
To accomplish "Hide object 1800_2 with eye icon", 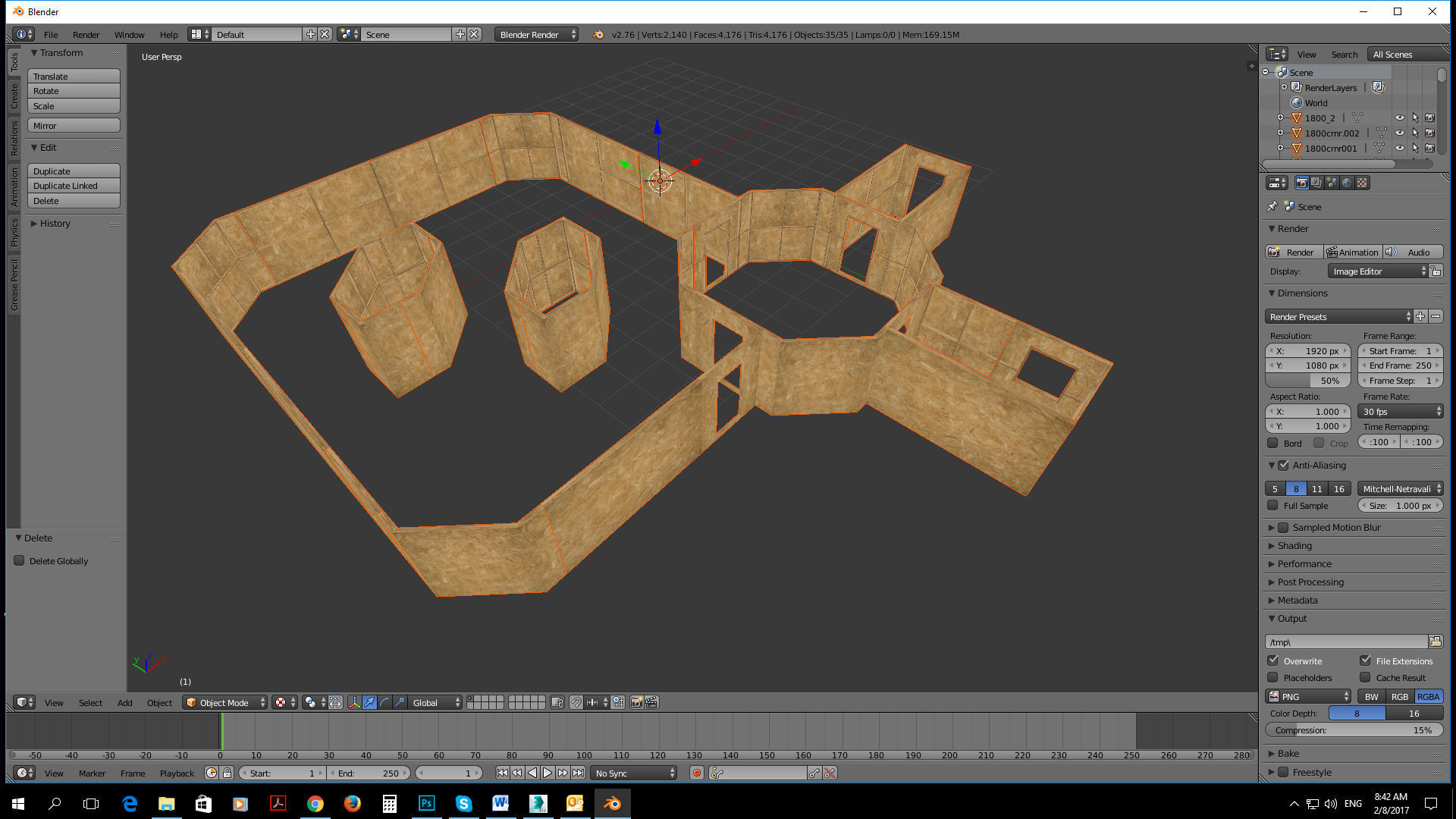I will [x=1400, y=118].
